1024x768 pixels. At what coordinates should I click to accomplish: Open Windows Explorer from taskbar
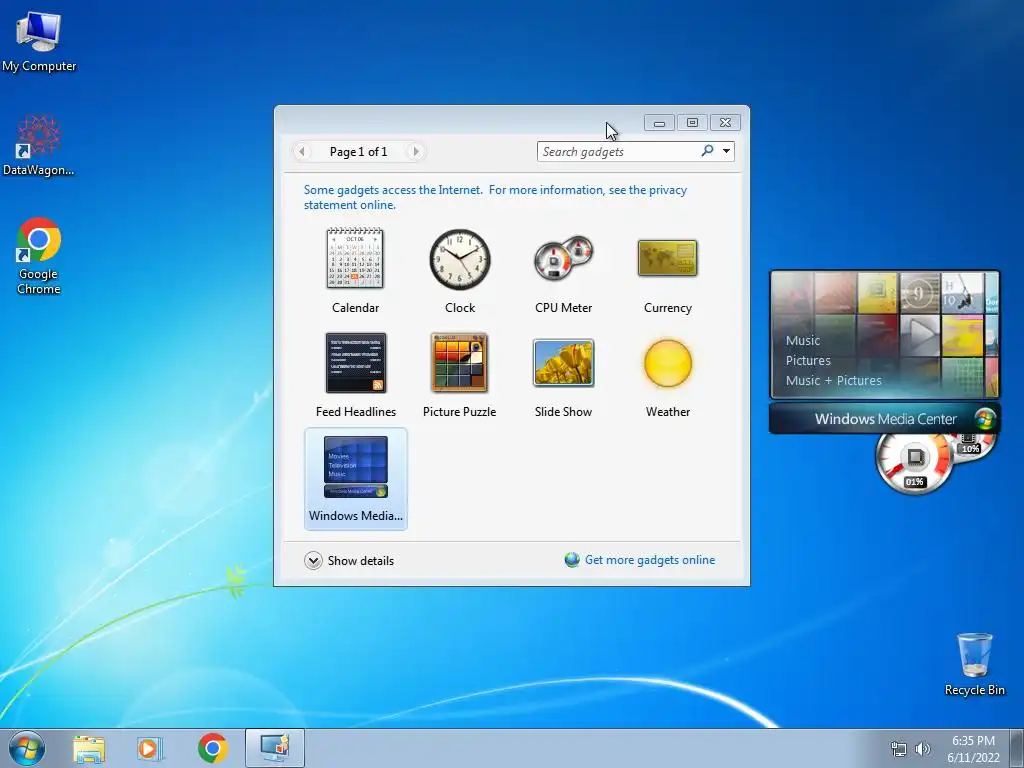click(89, 748)
